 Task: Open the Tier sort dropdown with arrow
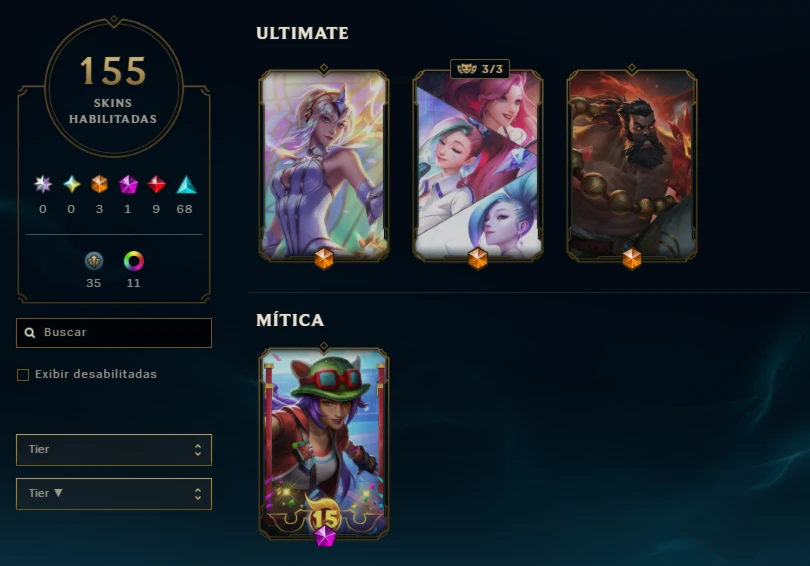(114, 494)
